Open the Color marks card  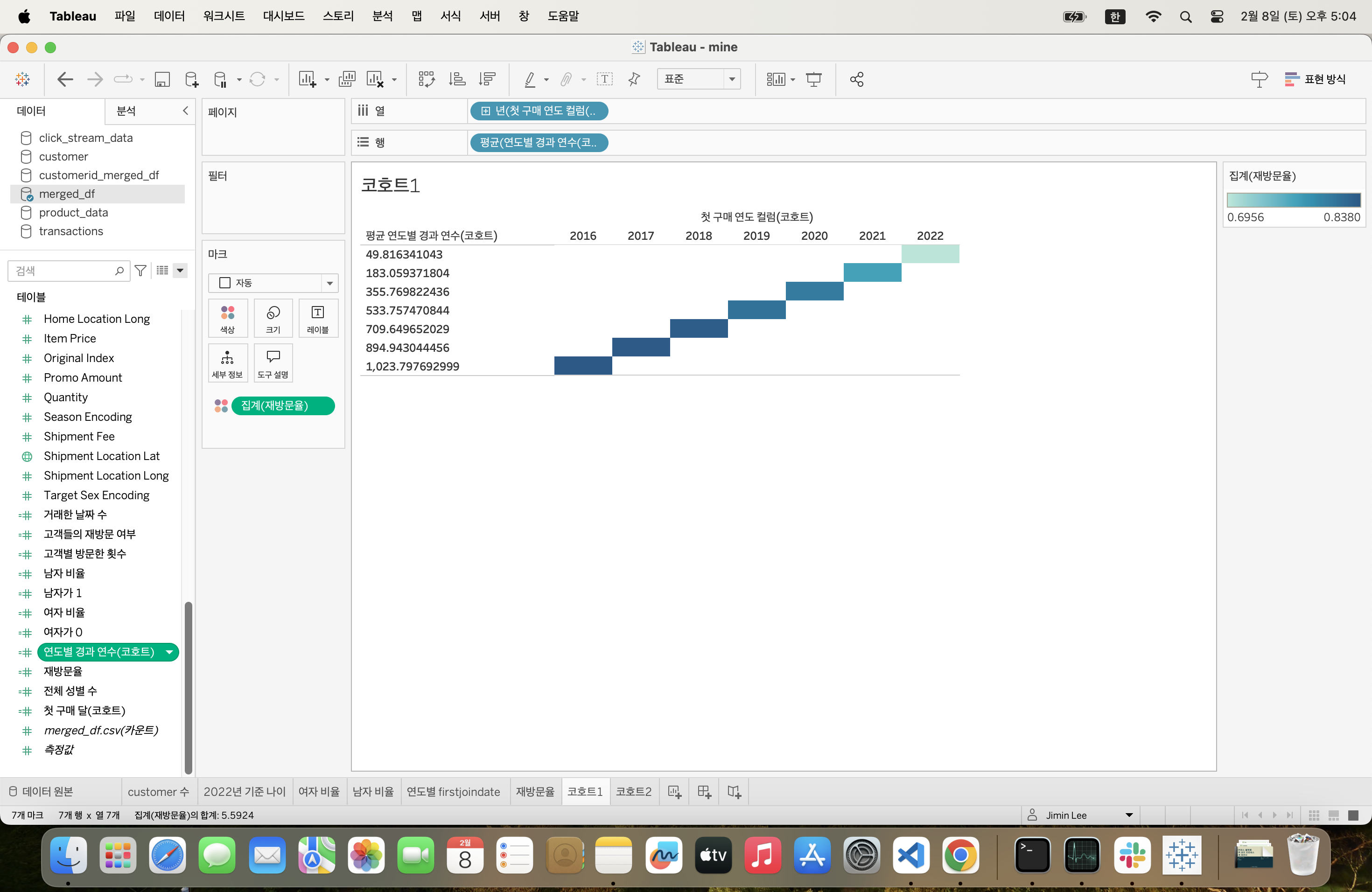pos(228,318)
